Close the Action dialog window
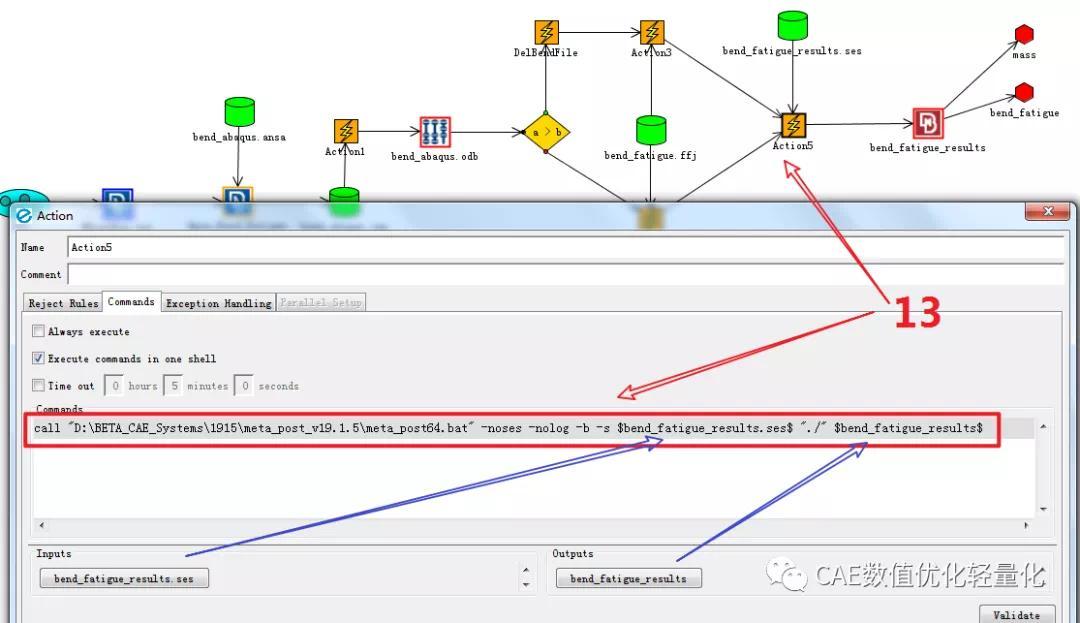1080x623 pixels. click(x=1048, y=211)
